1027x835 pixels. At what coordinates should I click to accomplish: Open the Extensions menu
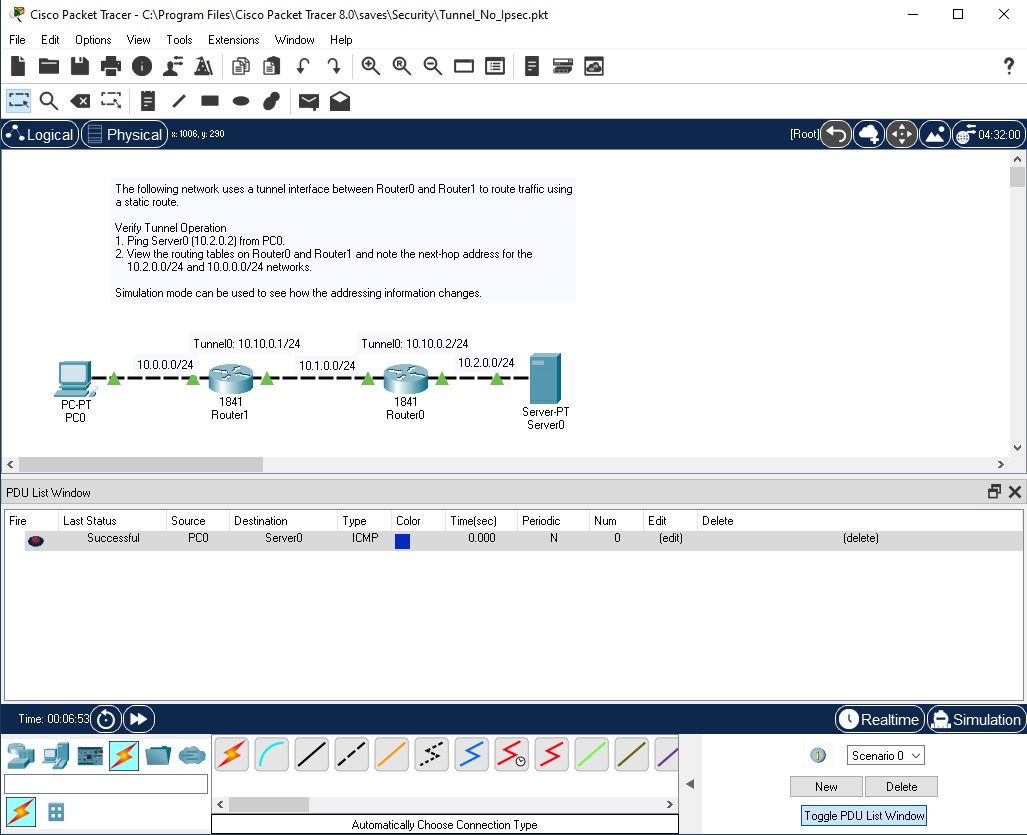click(x=233, y=40)
